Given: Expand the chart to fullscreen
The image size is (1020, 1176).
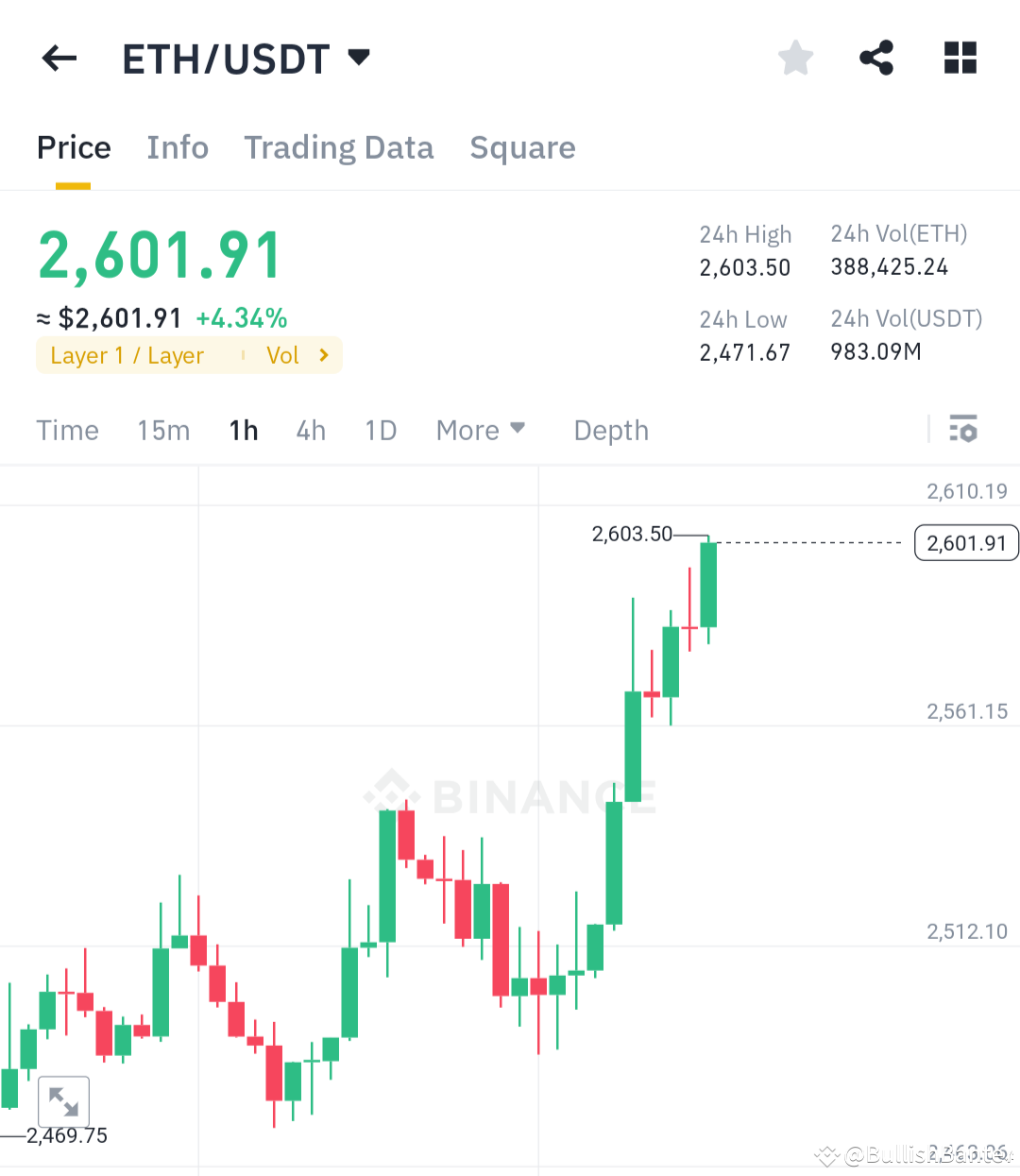Looking at the screenshot, I should 62,1101.
